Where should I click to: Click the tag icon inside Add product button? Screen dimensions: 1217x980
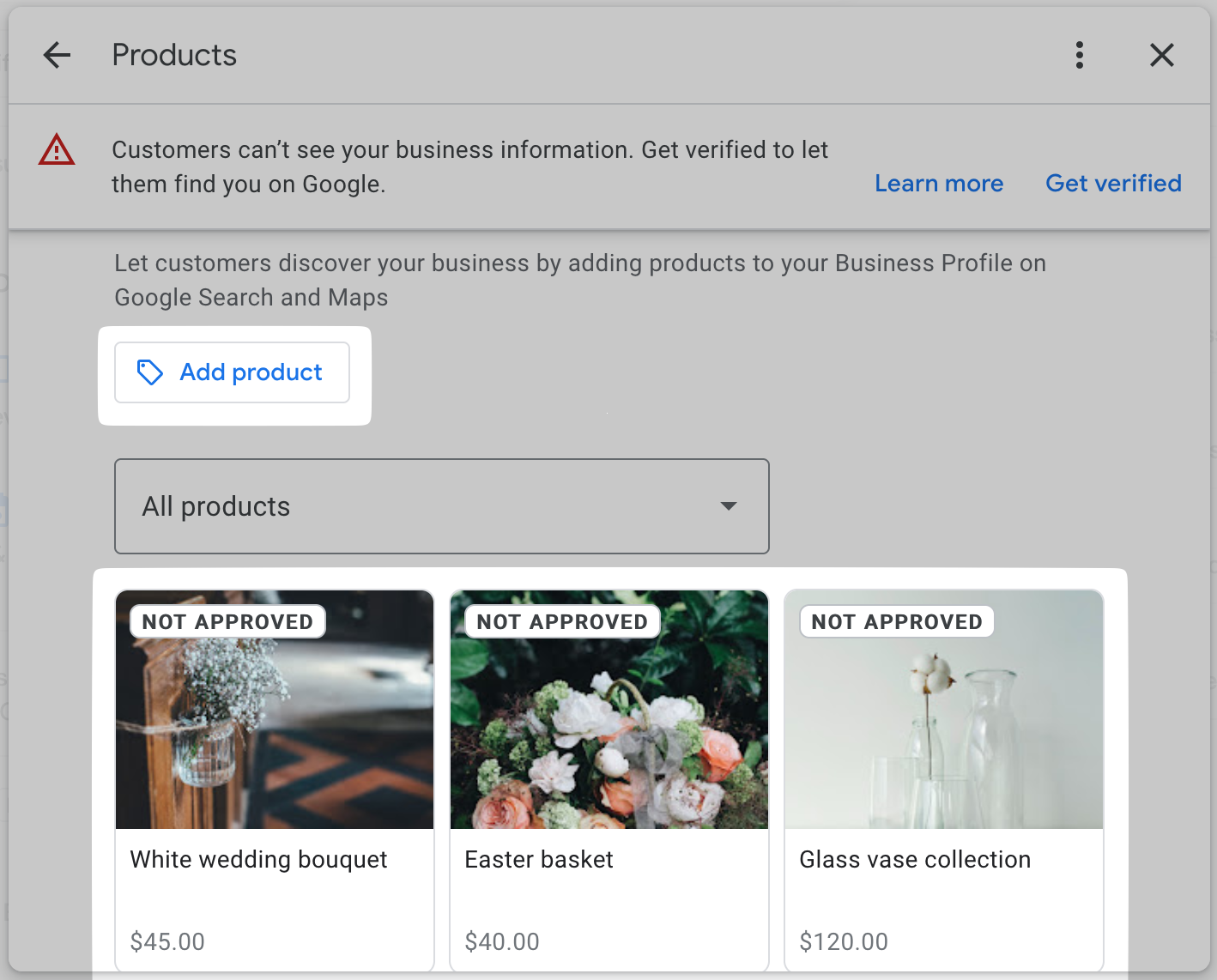(149, 372)
